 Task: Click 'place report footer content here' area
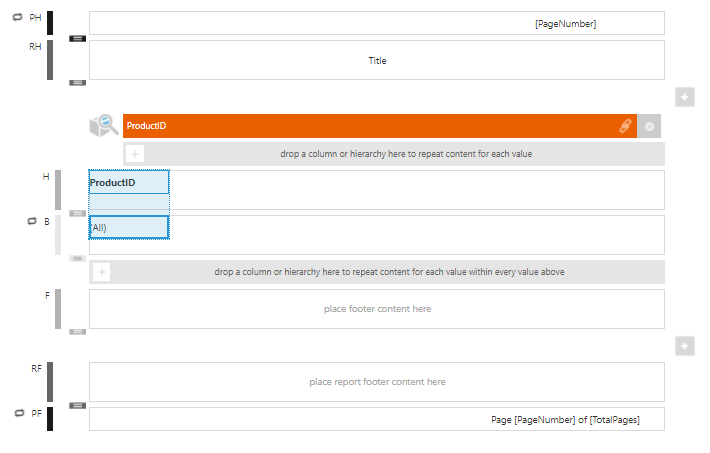pyautogui.click(x=377, y=382)
